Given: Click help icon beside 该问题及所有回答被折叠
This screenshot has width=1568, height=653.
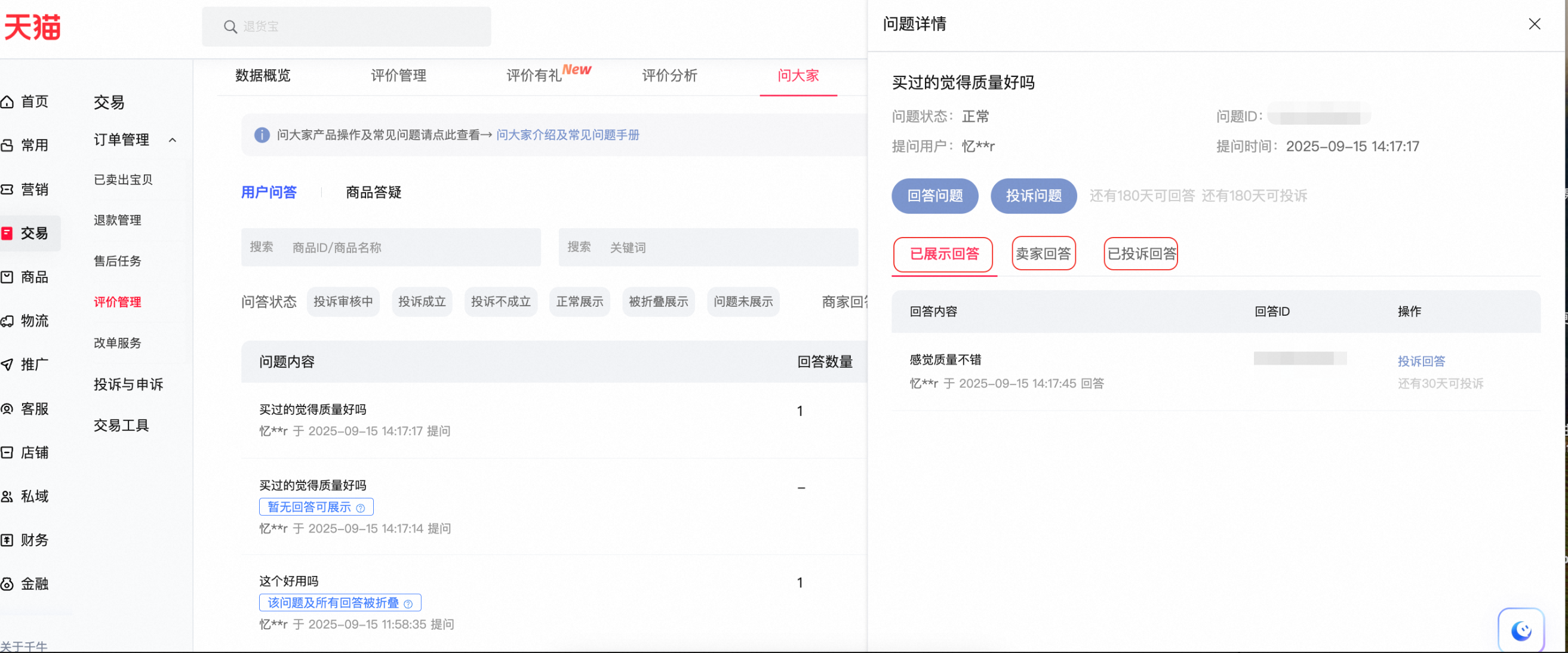Looking at the screenshot, I should 408,603.
